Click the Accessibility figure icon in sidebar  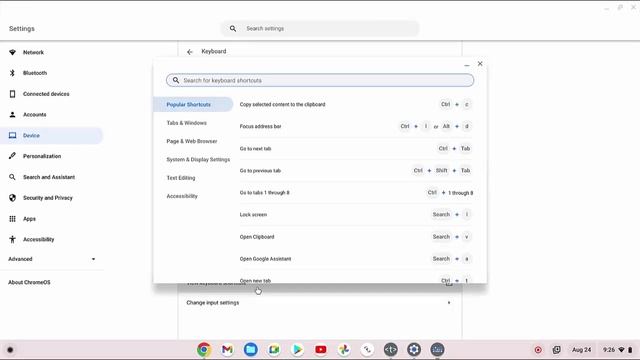[12, 240]
